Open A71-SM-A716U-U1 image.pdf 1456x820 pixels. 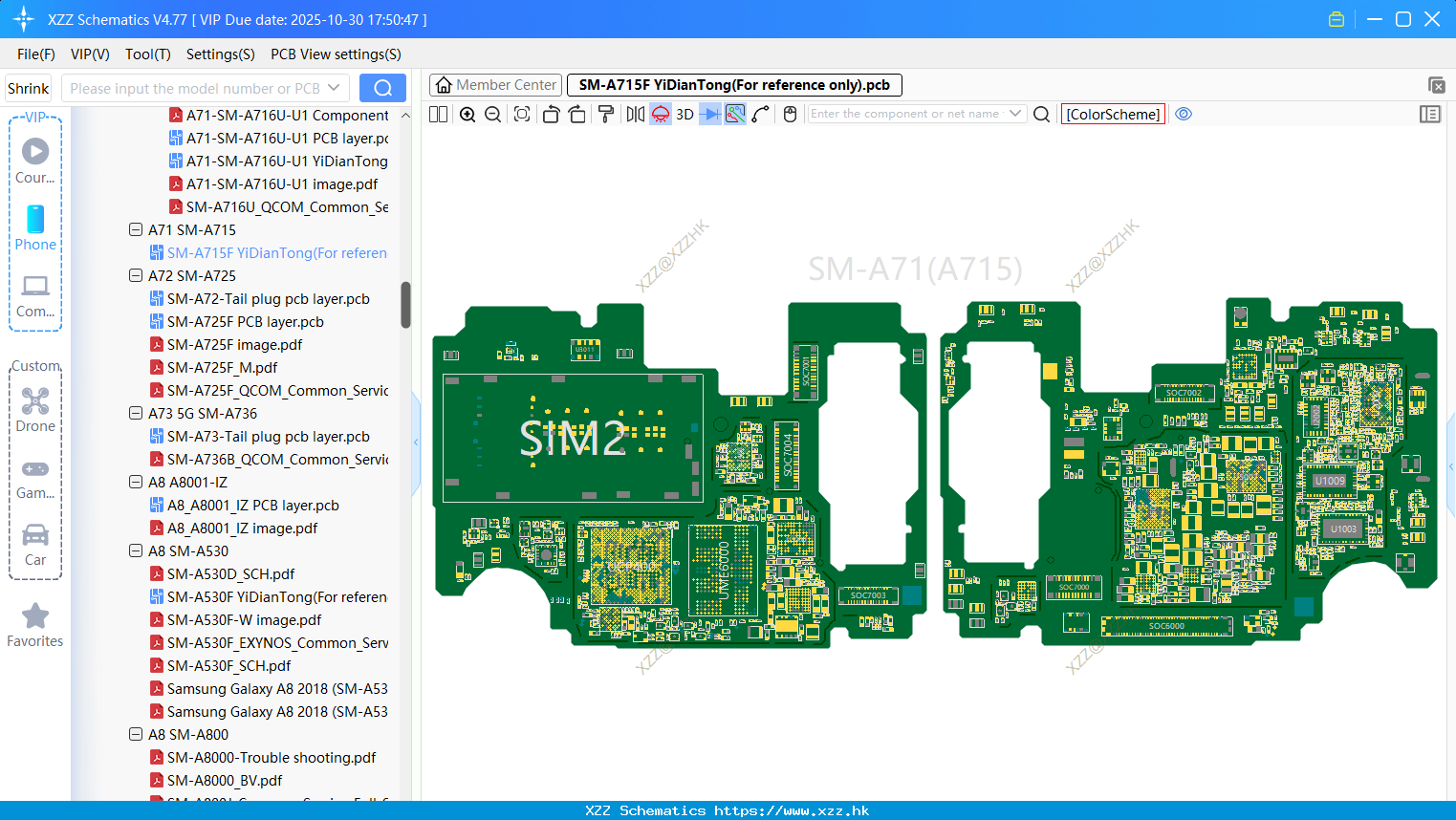click(x=282, y=183)
